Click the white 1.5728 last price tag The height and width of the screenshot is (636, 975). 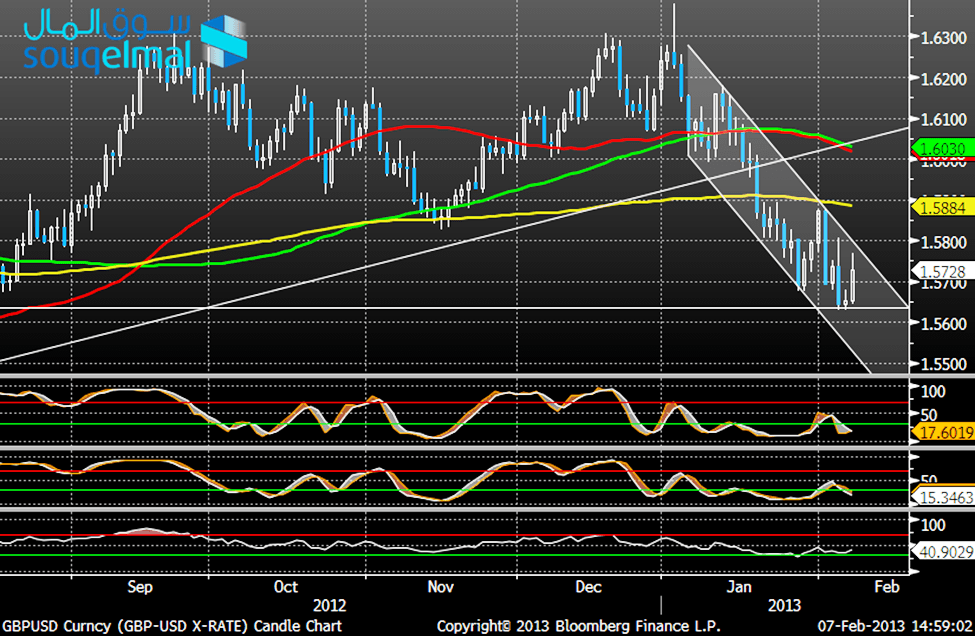[x=942, y=272]
